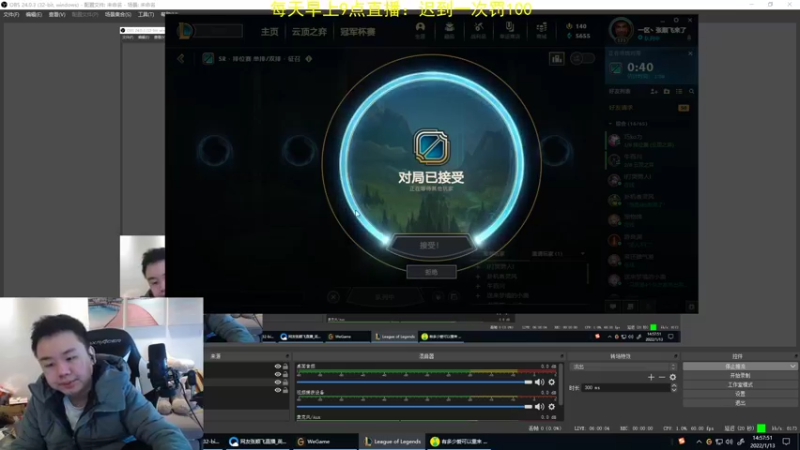Open second mixer track settings gear
Viewport: 800px width, 450px height.
[x=552, y=407]
